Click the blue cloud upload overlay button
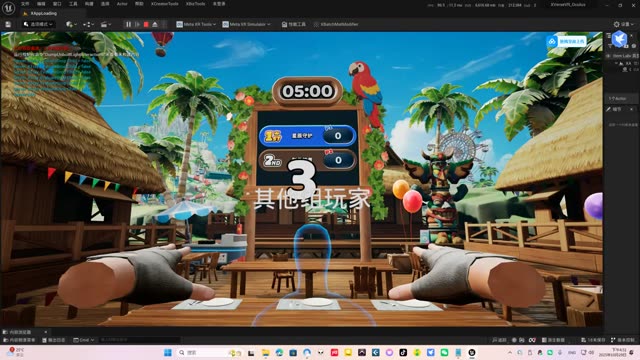Screen dimensions: 640x360 567,41
